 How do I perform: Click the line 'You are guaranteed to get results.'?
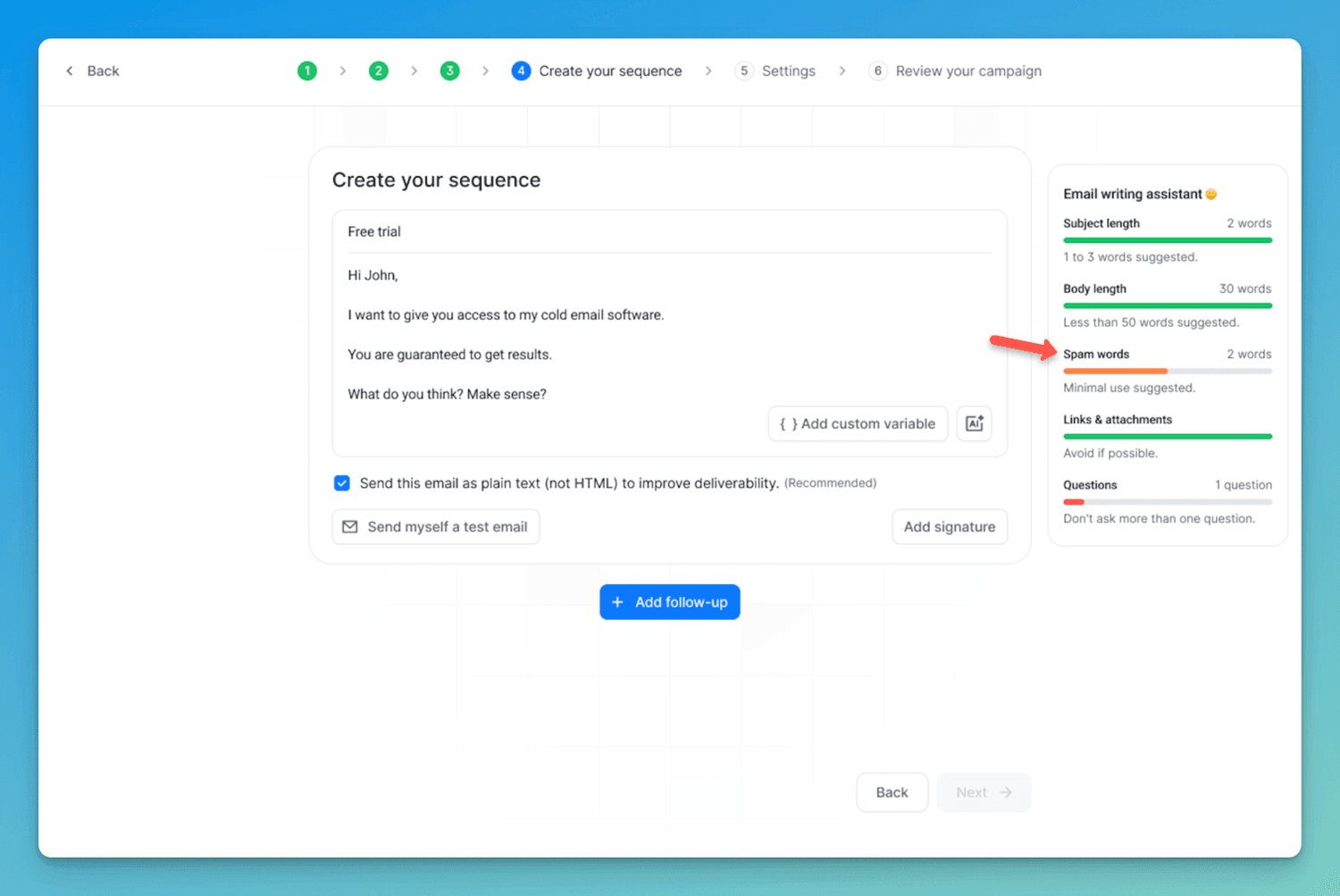[x=449, y=355]
